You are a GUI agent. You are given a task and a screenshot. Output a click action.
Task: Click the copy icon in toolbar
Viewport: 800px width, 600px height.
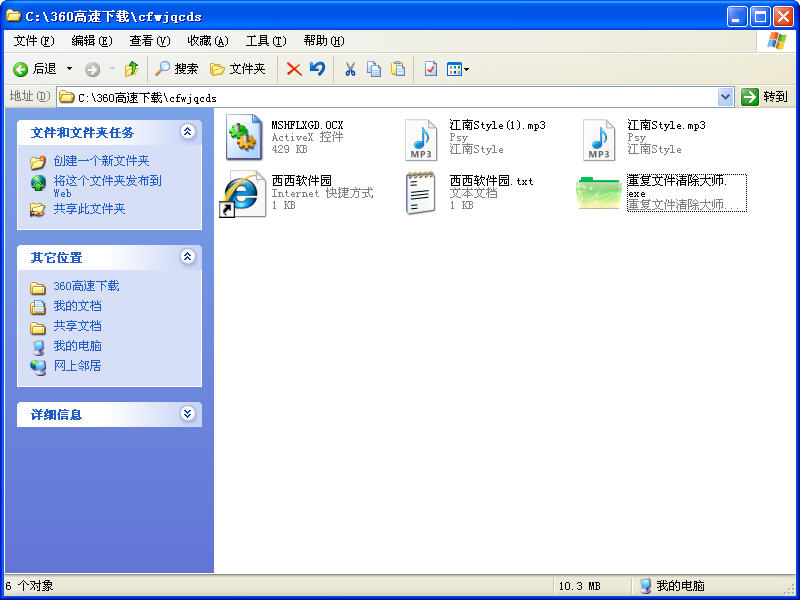tap(374, 69)
